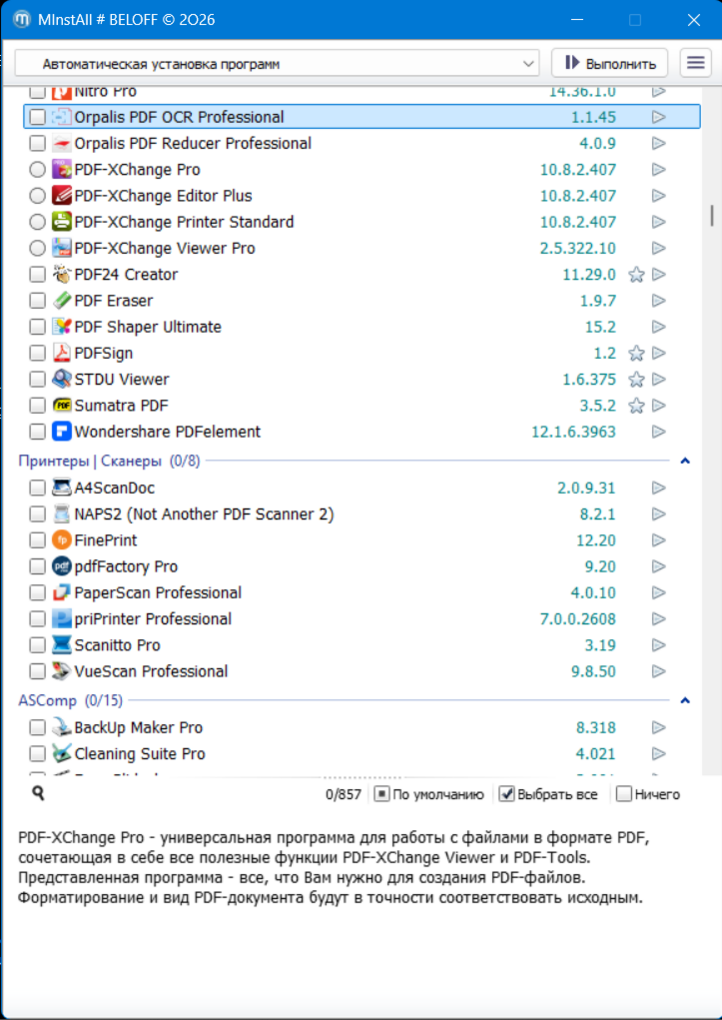This screenshot has width=722, height=1020.
Task: Select the 'PDF Shaper Ultimate' row text
Action: (148, 327)
